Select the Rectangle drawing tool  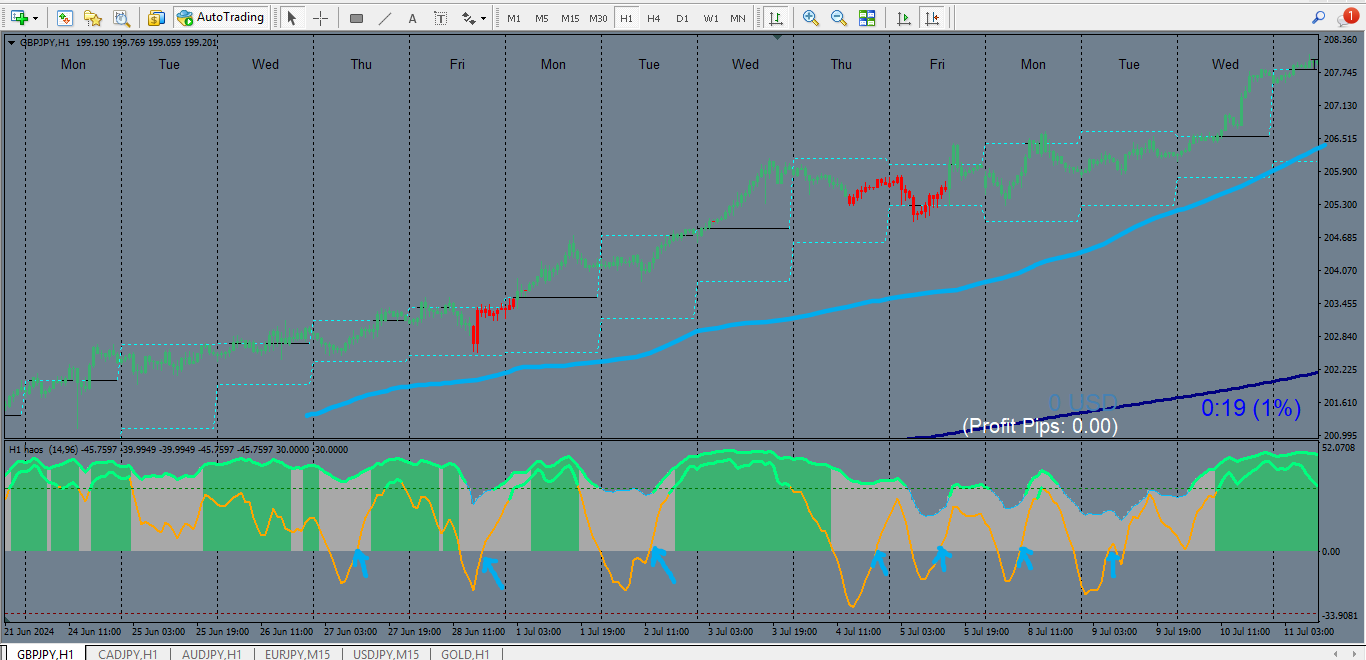point(357,18)
